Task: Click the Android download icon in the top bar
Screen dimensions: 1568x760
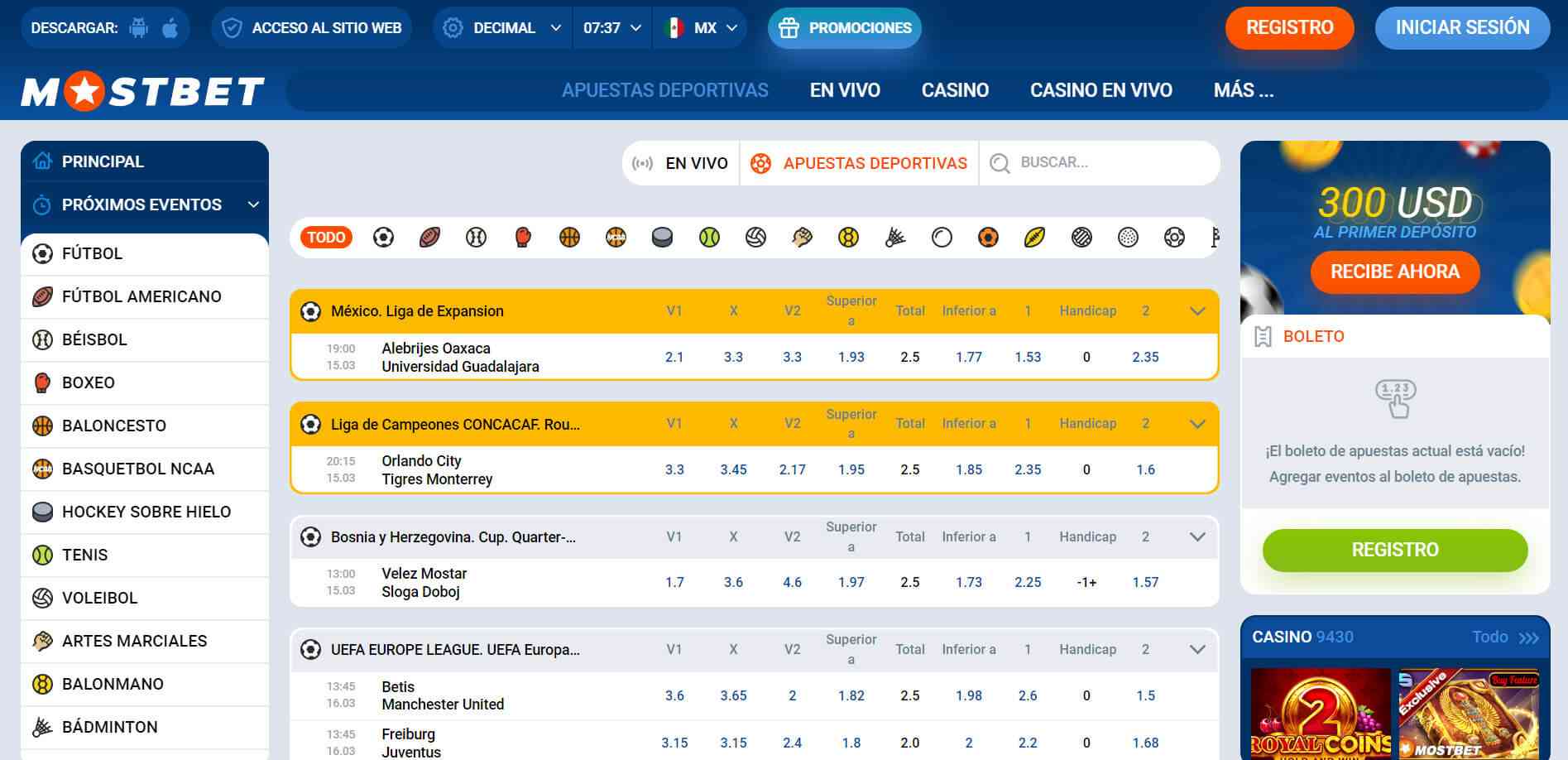Action: click(137, 26)
